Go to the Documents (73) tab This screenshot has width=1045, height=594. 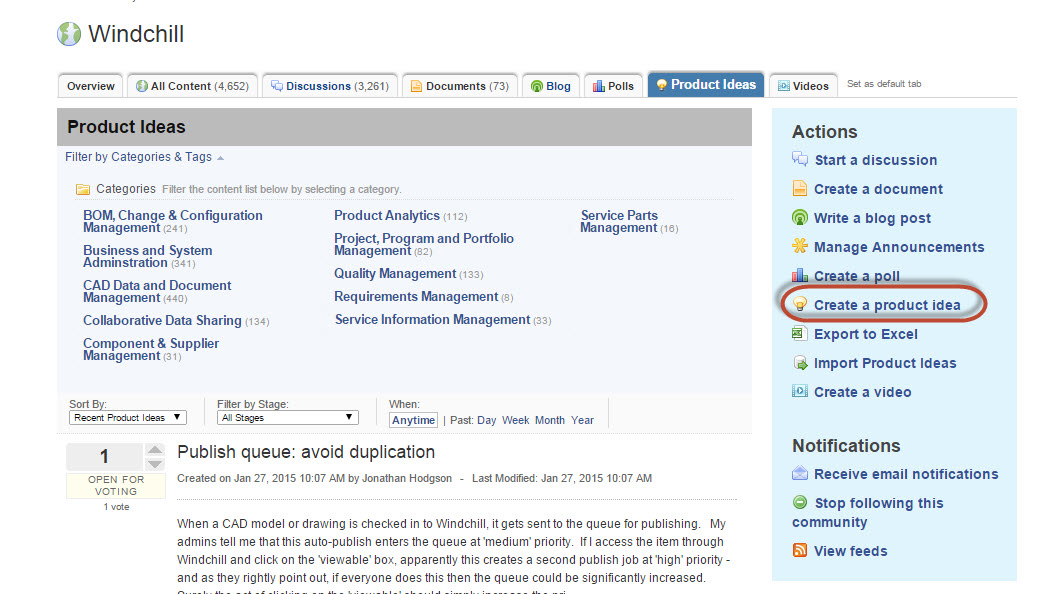pos(460,86)
